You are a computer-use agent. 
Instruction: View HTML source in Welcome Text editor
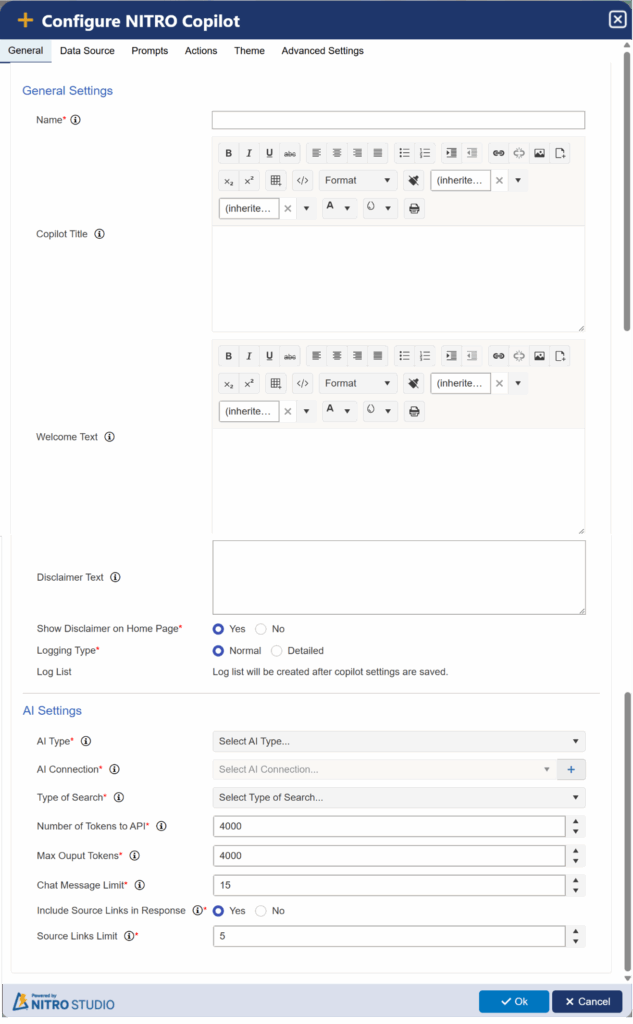click(x=302, y=383)
